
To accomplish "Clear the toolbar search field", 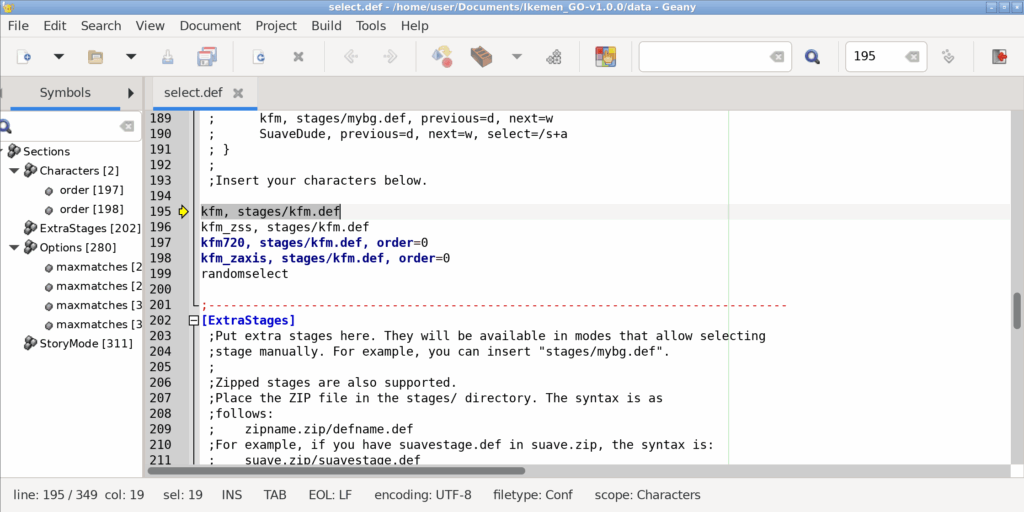I will coord(777,57).
